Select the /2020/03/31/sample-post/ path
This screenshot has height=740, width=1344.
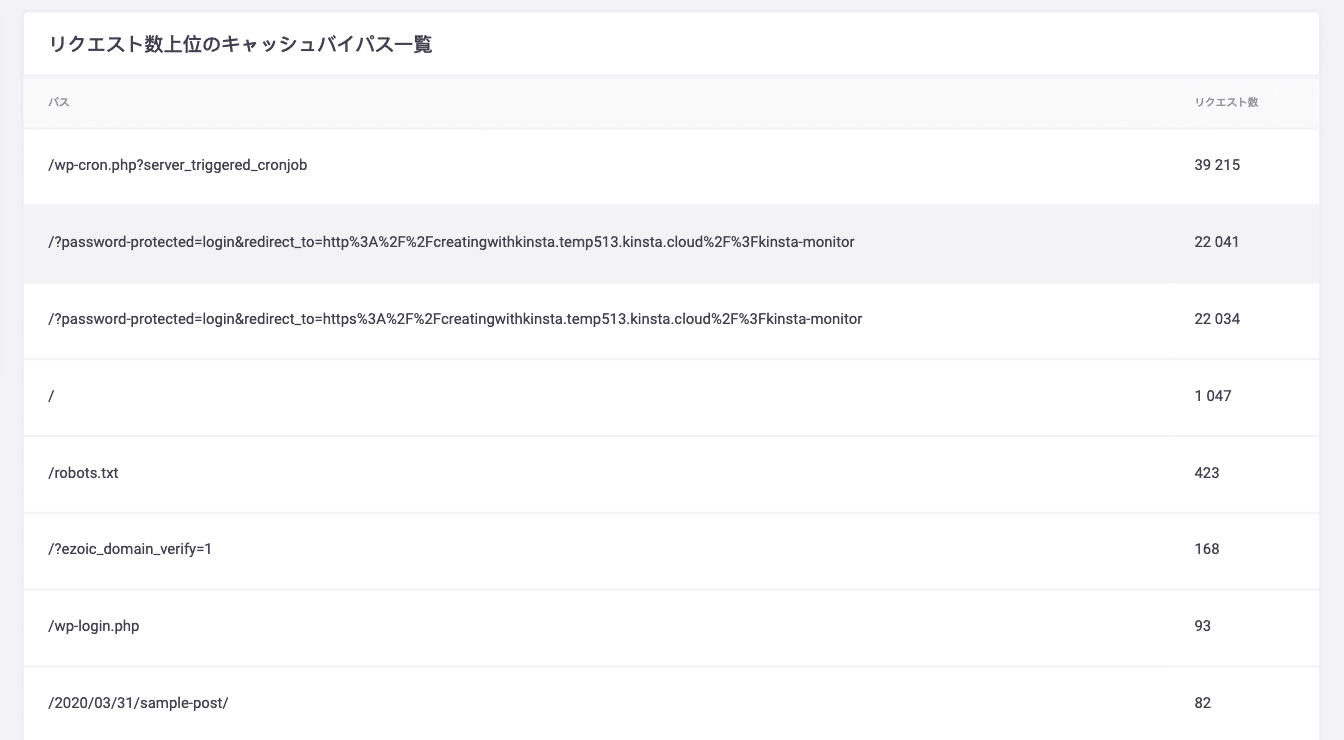(138, 703)
